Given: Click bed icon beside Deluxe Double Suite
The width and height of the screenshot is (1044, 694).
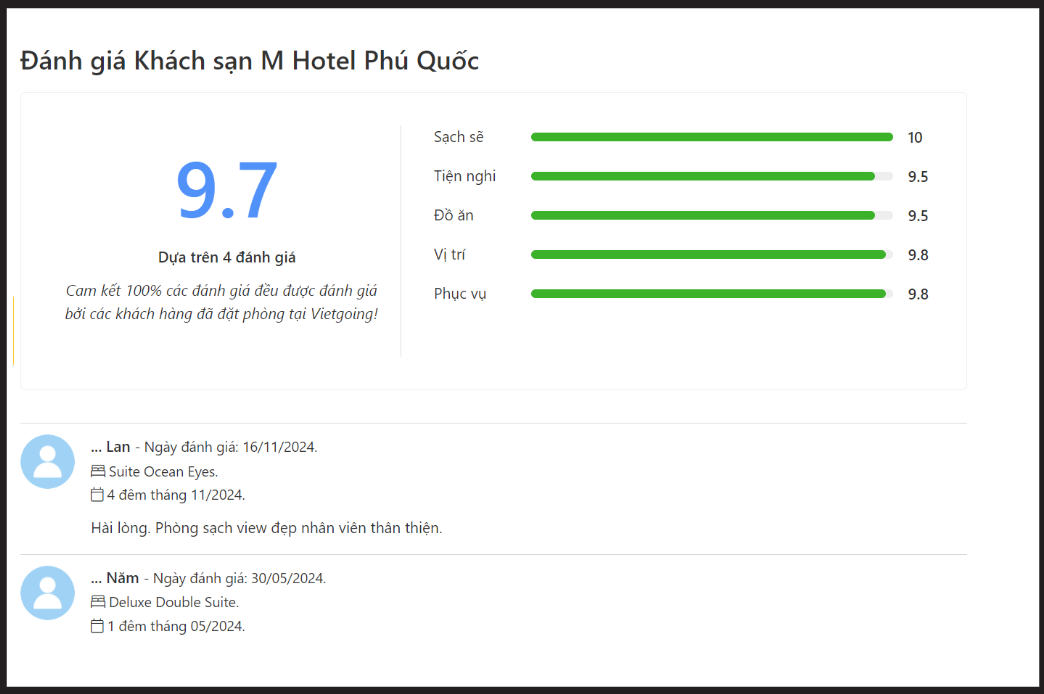Looking at the screenshot, I should pyautogui.click(x=98, y=602).
